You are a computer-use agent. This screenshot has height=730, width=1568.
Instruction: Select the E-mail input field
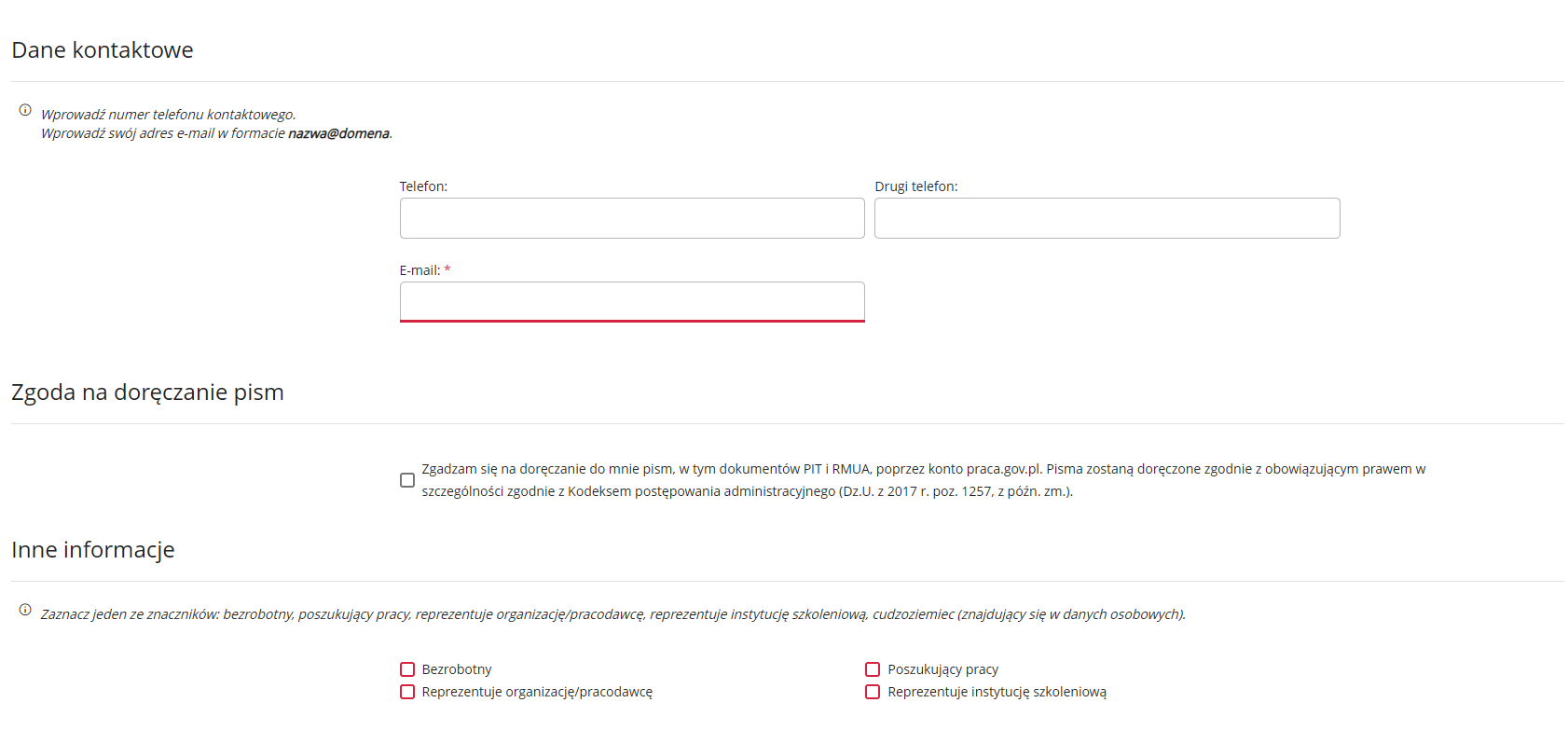(x=631, y=302)
